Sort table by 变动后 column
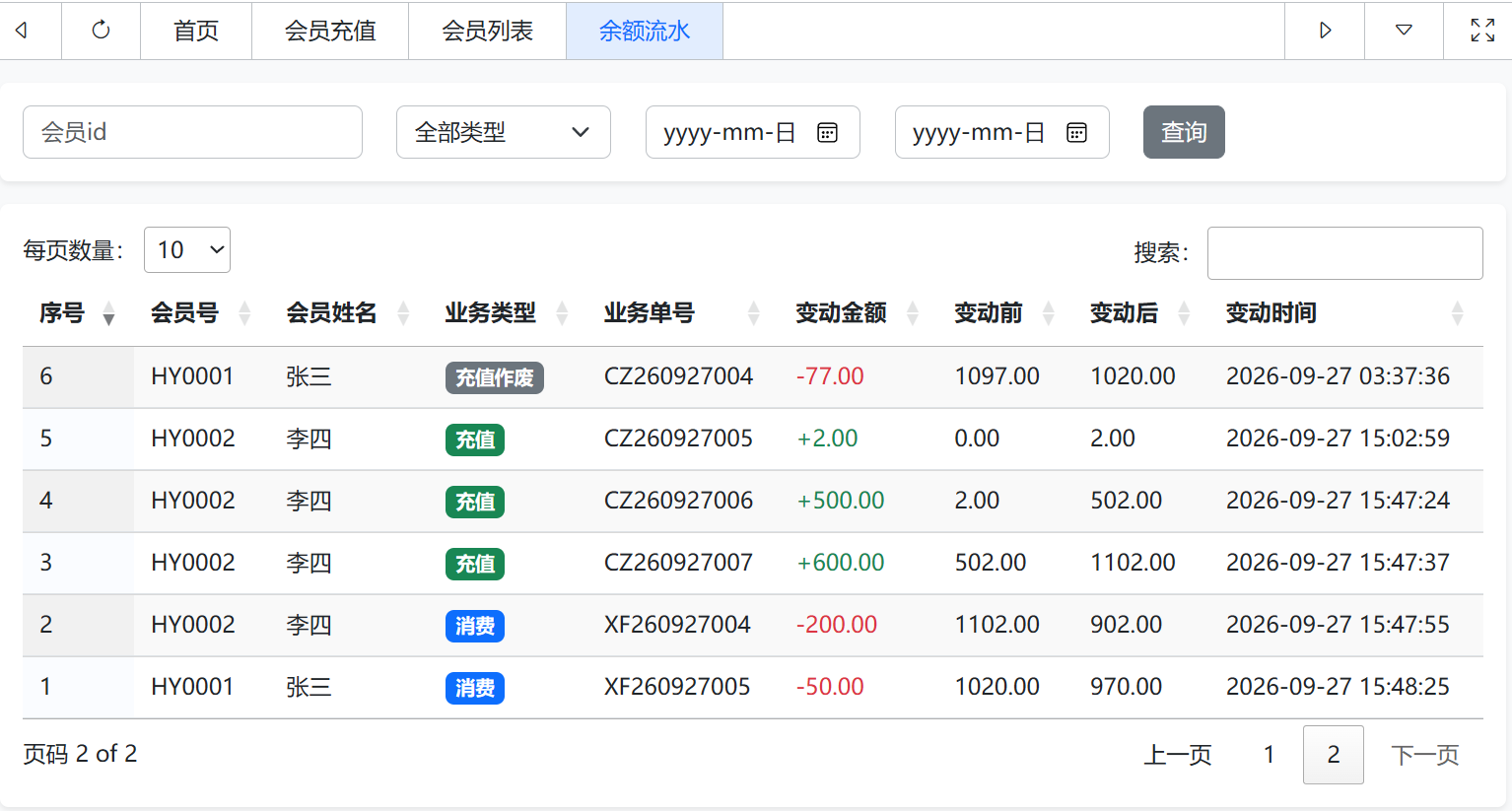Viewport: 1512px width, 811px height. [1140, 313]
